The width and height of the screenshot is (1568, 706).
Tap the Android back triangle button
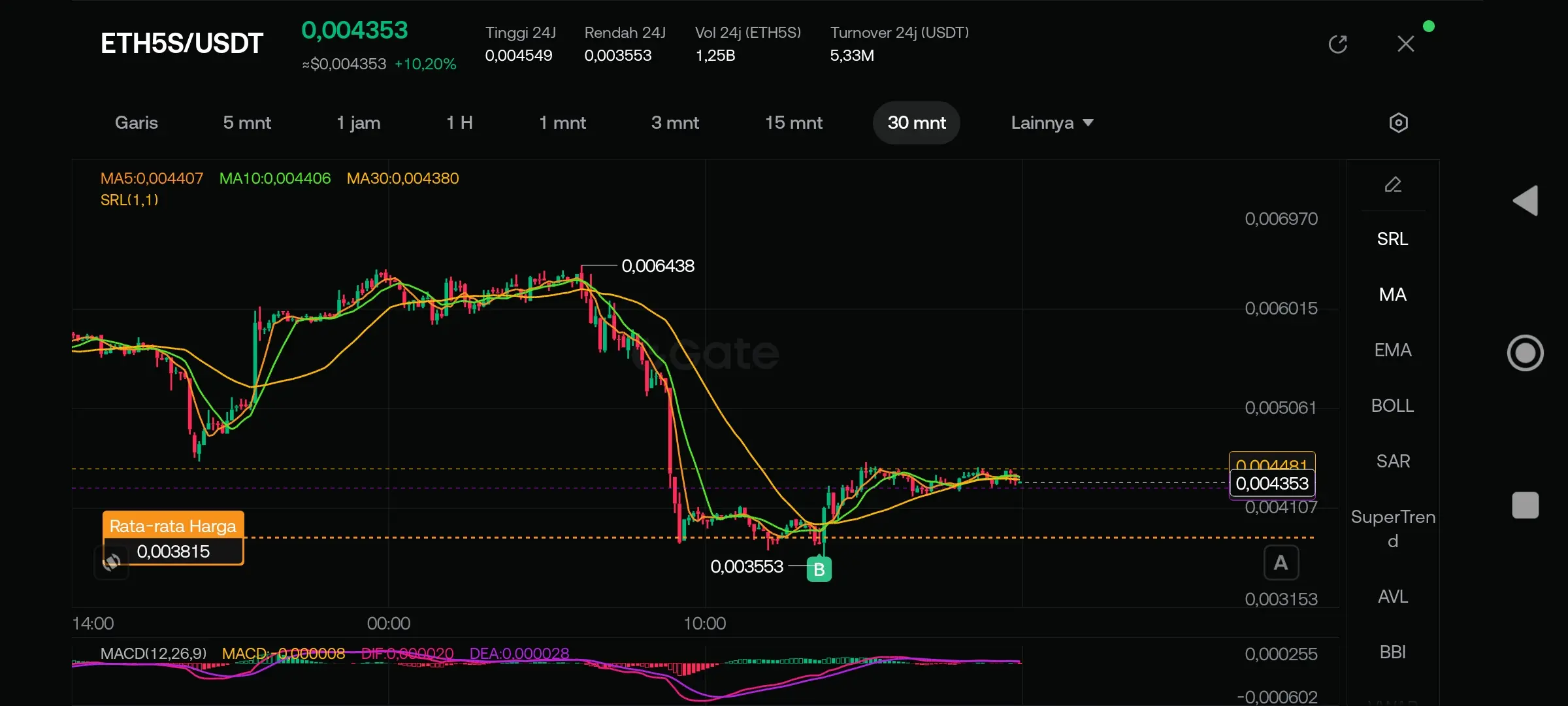pyautogui.click(x=1526, y=201)
